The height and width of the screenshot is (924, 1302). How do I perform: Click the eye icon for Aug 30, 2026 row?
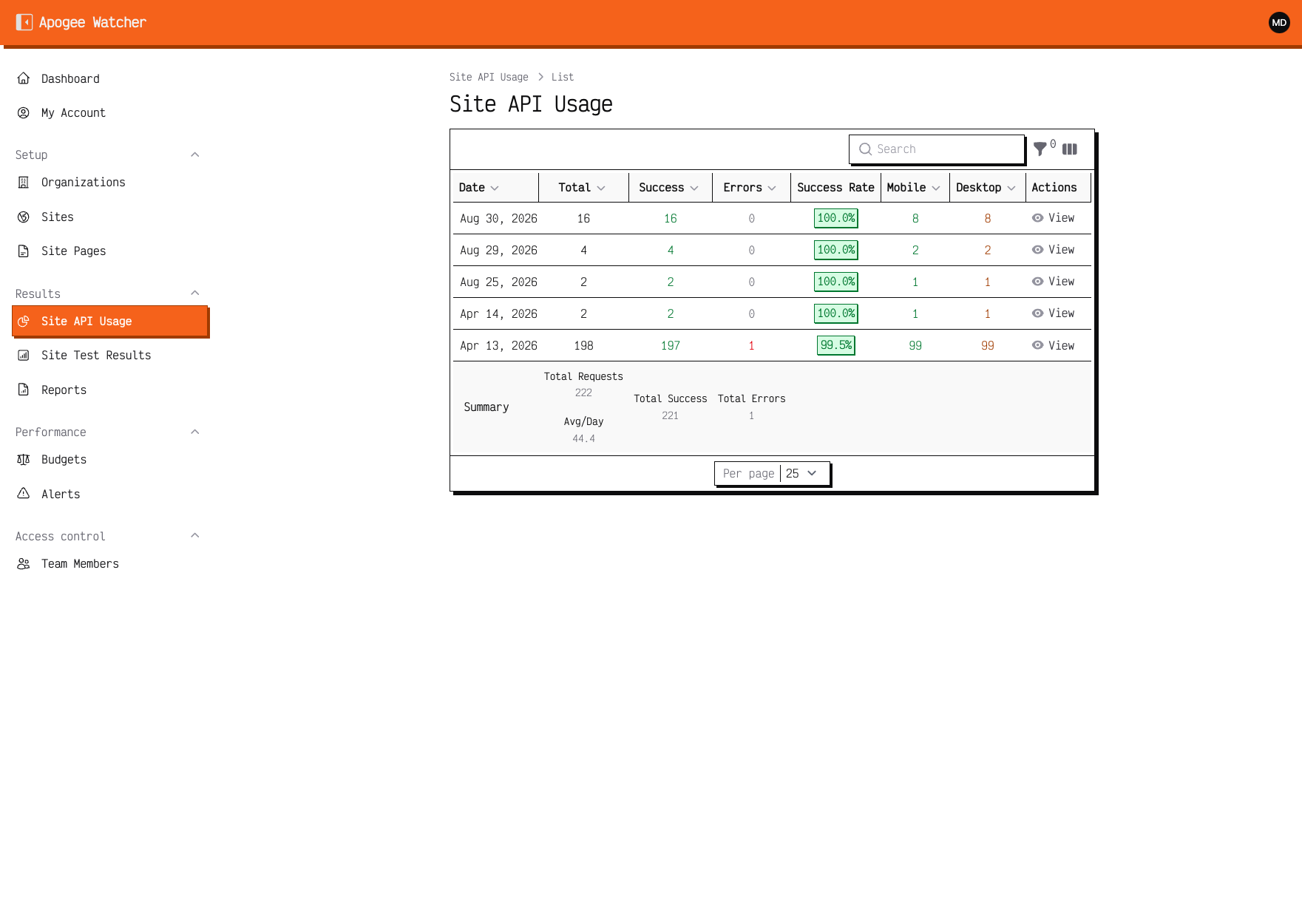(1038, 218)
